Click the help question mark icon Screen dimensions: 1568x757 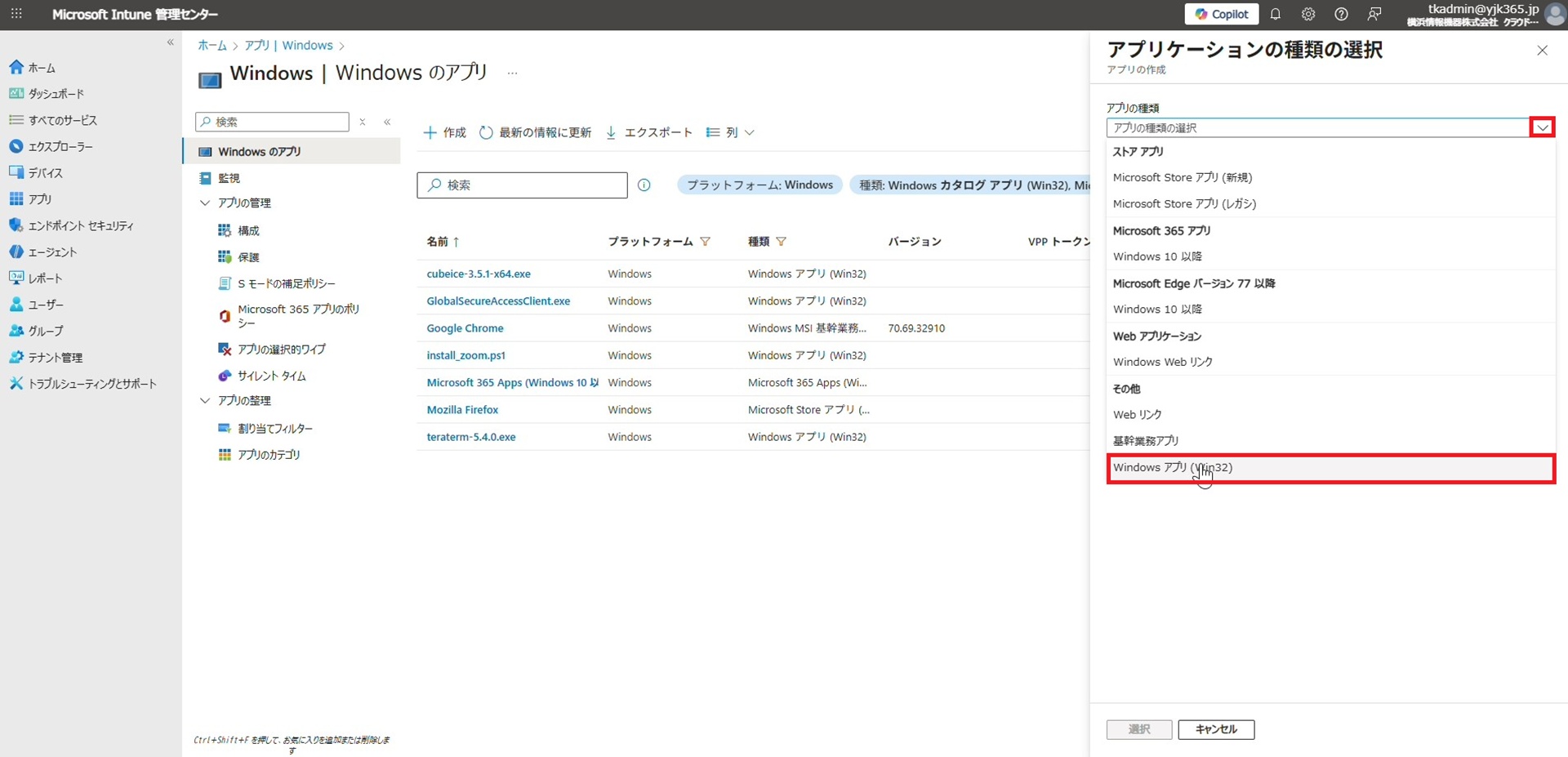click(1341, 15)
